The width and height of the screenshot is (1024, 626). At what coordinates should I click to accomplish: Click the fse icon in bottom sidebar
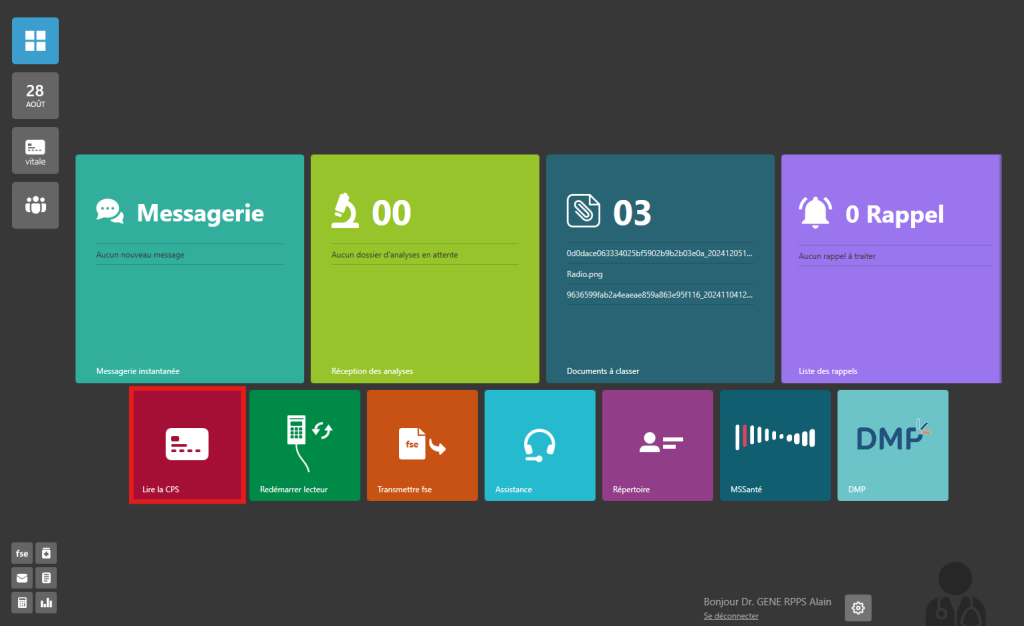coord(21,553)
